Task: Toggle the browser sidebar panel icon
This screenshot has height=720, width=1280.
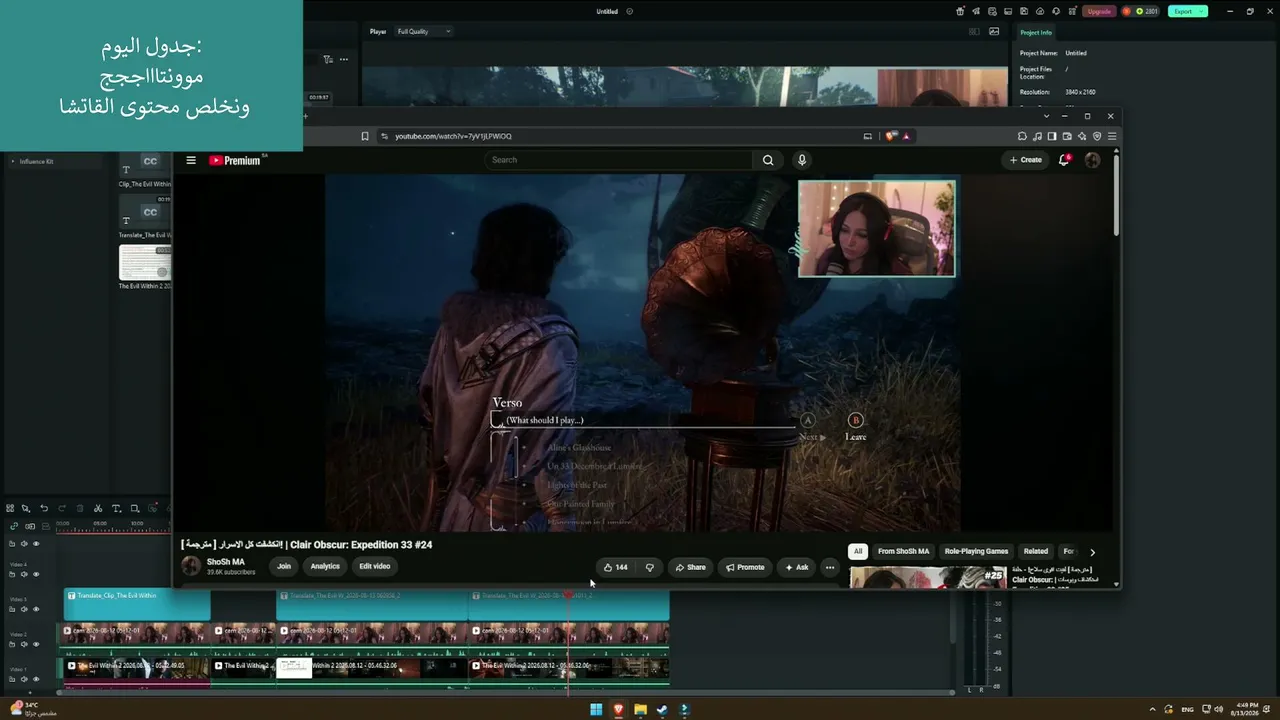Action: (x=1052, y=136)
